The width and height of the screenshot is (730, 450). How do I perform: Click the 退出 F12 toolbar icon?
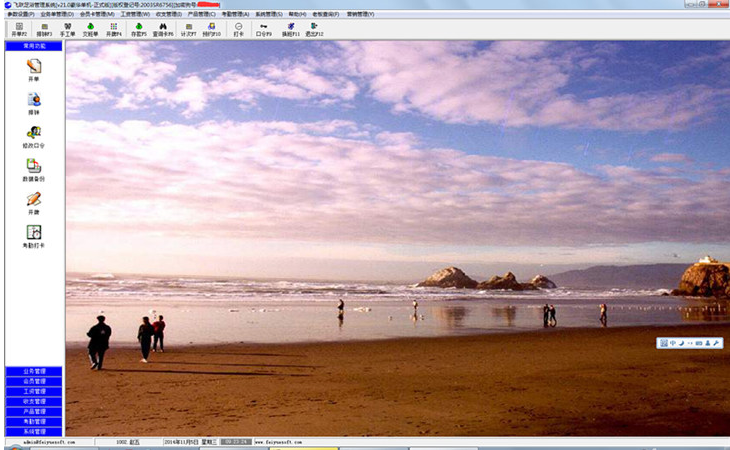[314, 29]
